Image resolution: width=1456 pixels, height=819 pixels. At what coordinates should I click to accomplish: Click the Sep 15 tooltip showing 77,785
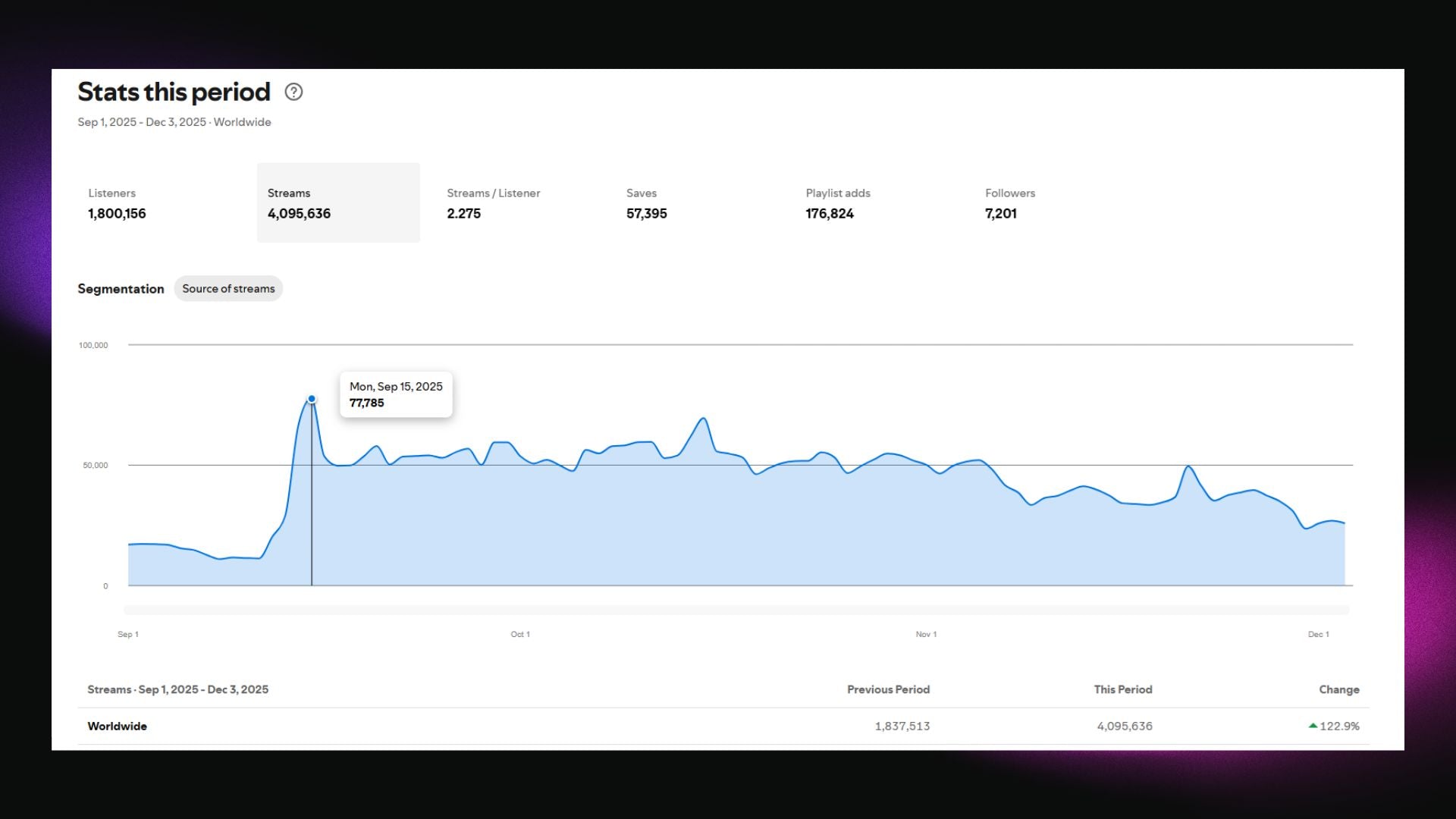coord(396,394)
